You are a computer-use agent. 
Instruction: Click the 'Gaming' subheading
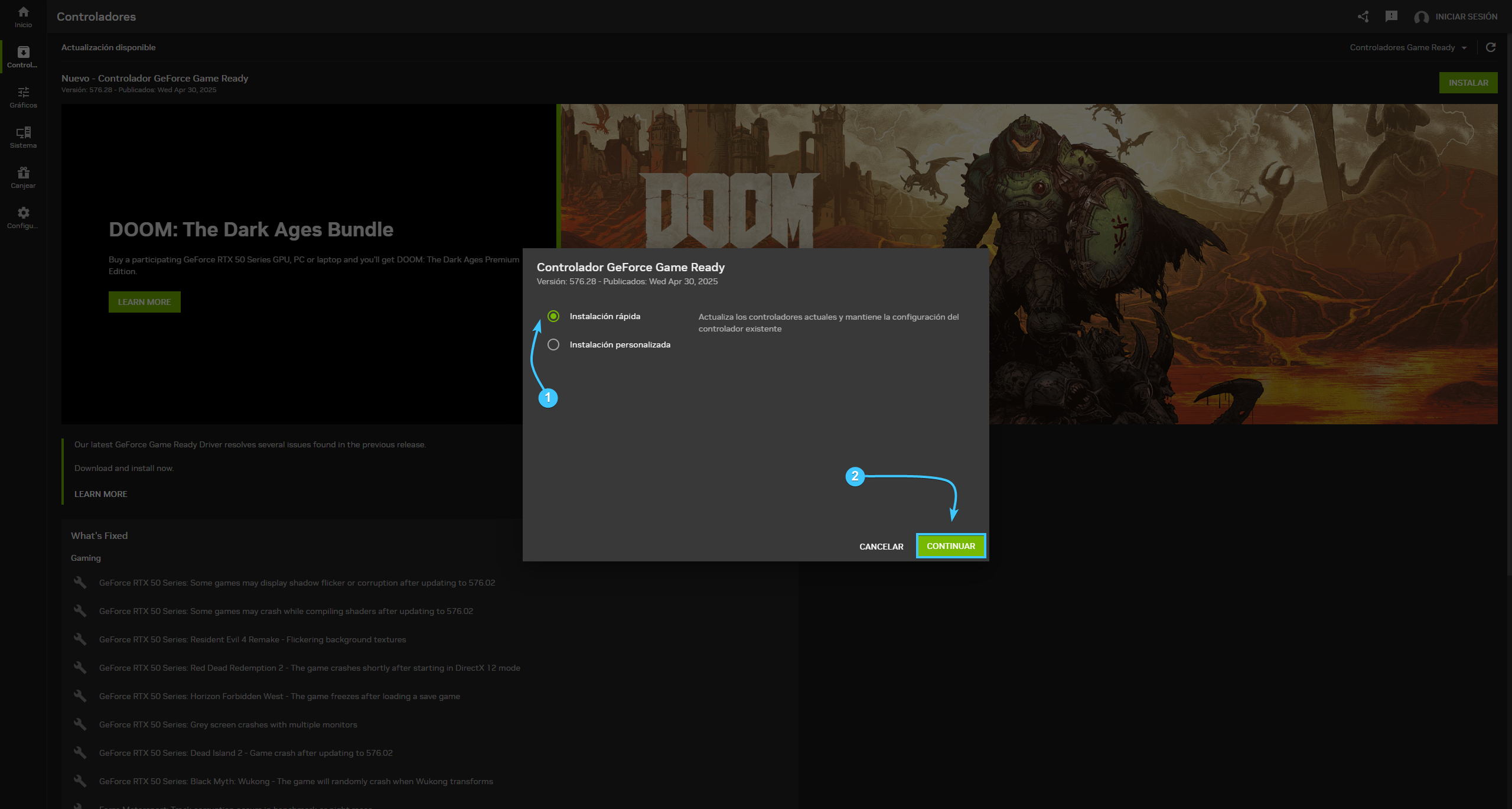[x=86, y=558]
